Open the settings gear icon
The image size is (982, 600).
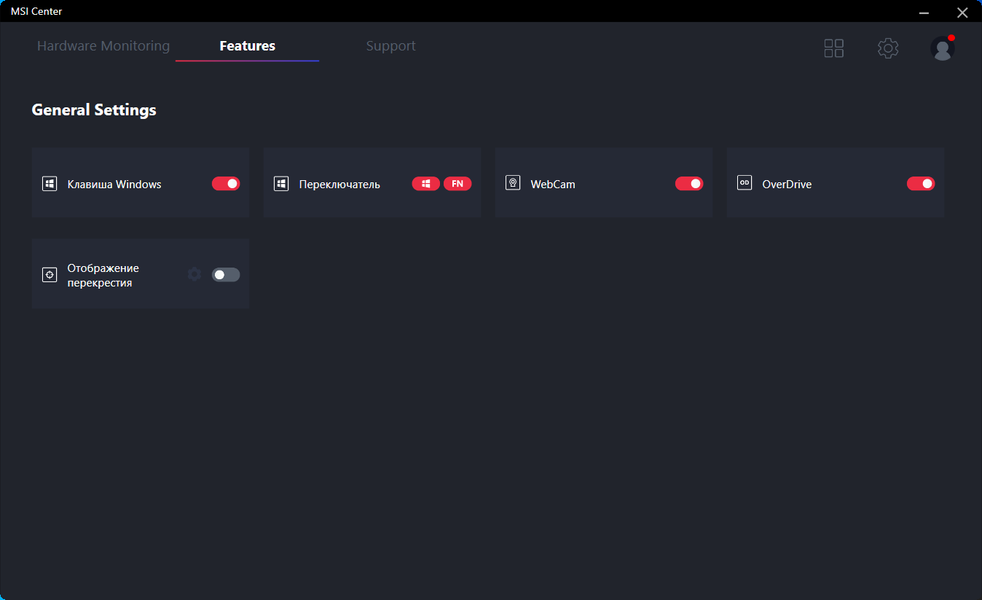pos(887,48)
